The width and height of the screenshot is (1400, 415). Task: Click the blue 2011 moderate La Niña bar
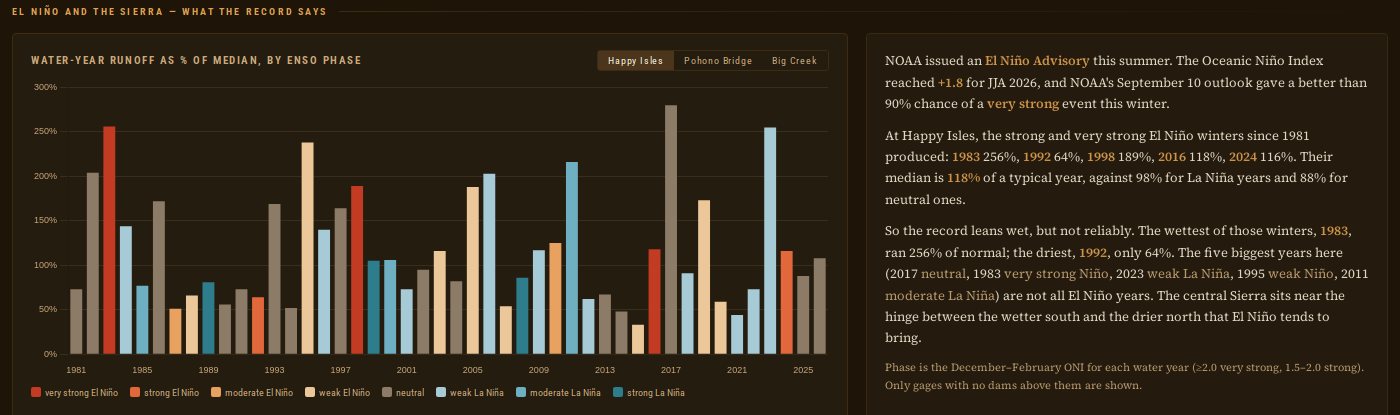click(x=572, y=258)
